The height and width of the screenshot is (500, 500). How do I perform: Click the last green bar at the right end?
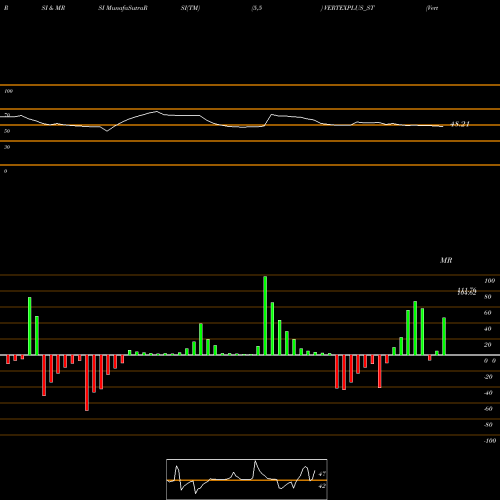(x=444, y=336)
